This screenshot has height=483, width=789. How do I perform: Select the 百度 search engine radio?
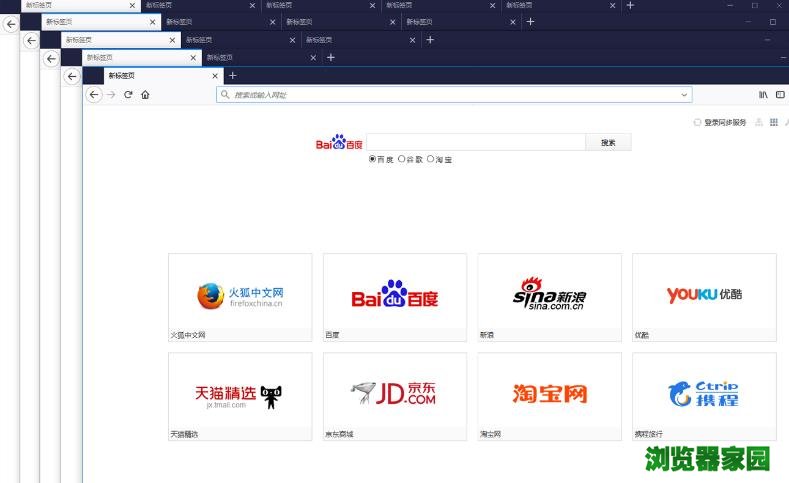[x=373, y=159]
